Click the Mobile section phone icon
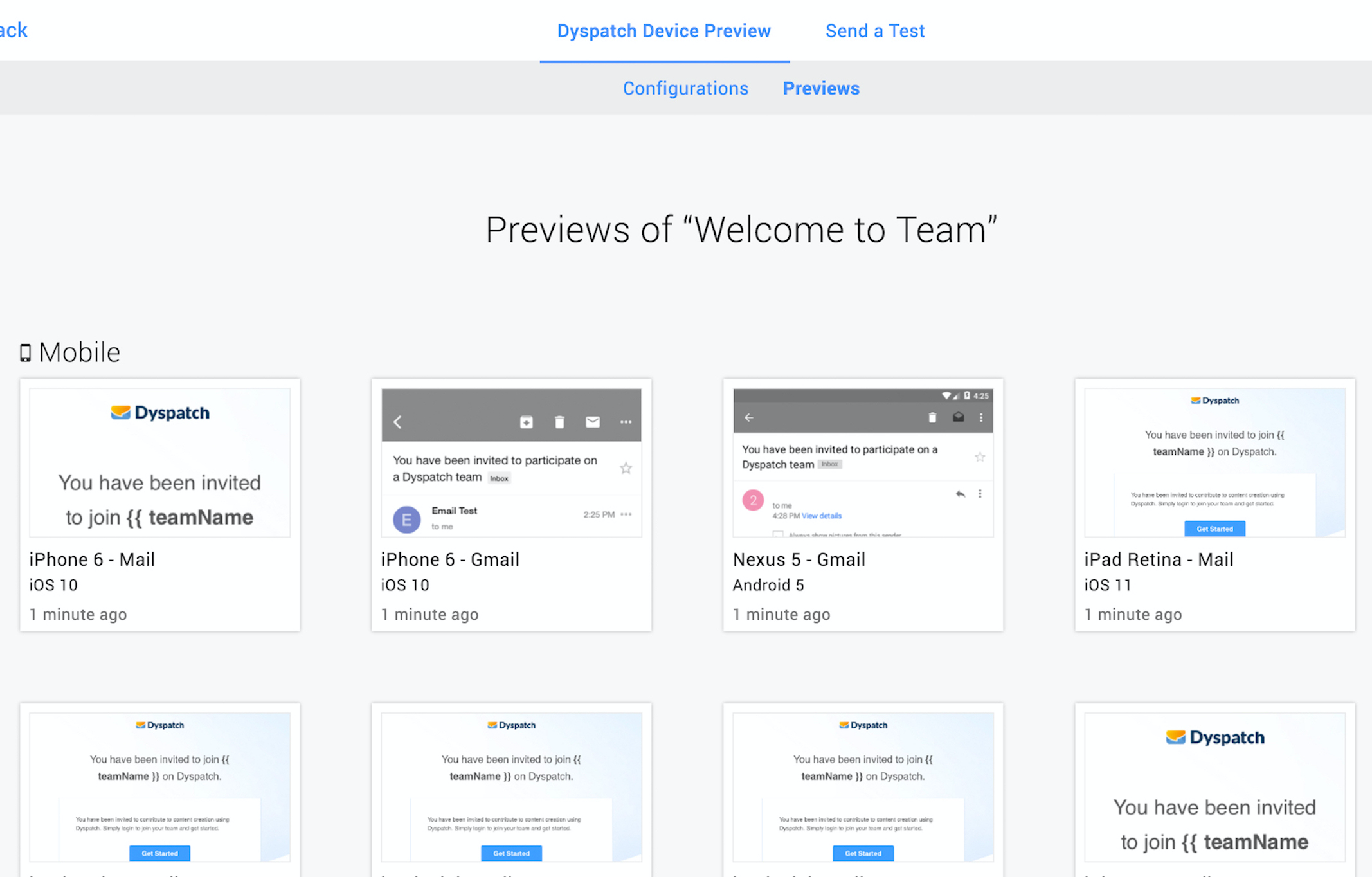The image size is (1372, 877). coord(25,353)
